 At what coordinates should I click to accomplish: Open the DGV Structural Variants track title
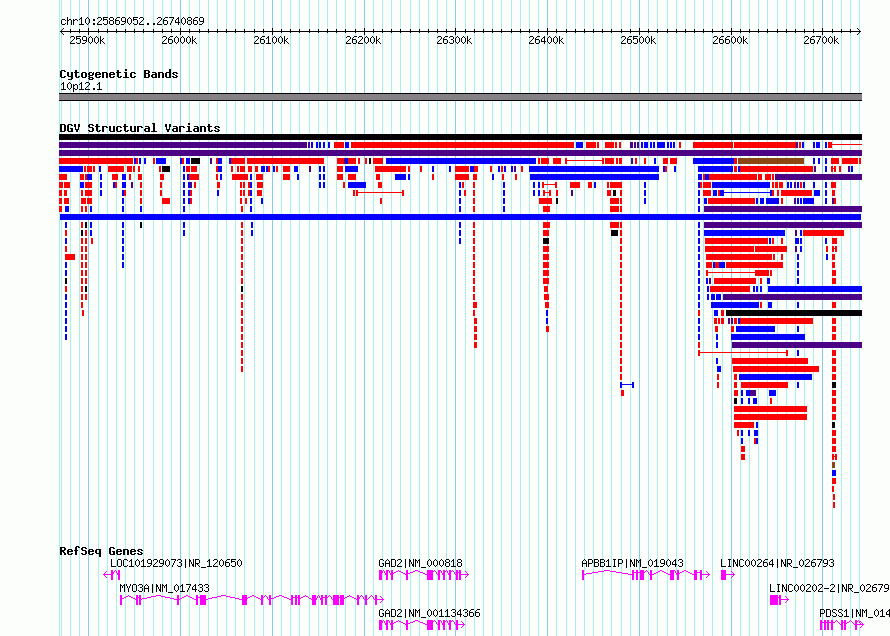tap(140, 128)
